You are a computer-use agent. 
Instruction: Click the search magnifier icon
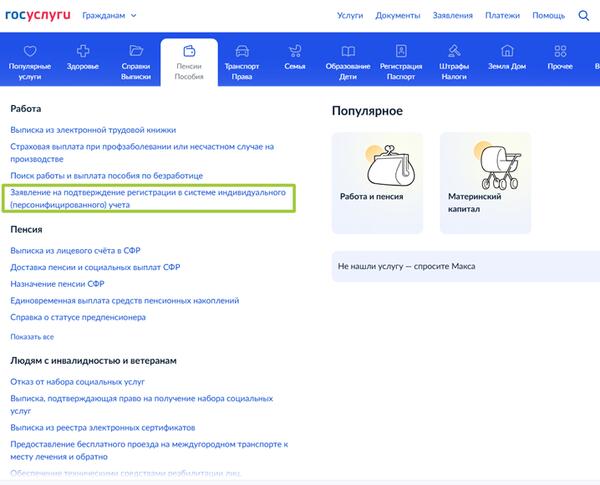(585, 15)
